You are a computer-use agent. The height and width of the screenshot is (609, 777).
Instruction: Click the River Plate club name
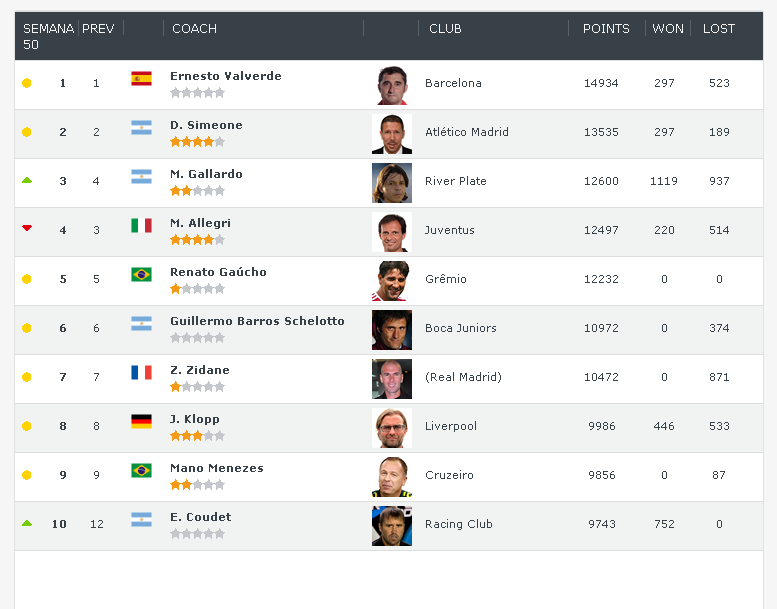pos(455,181)
